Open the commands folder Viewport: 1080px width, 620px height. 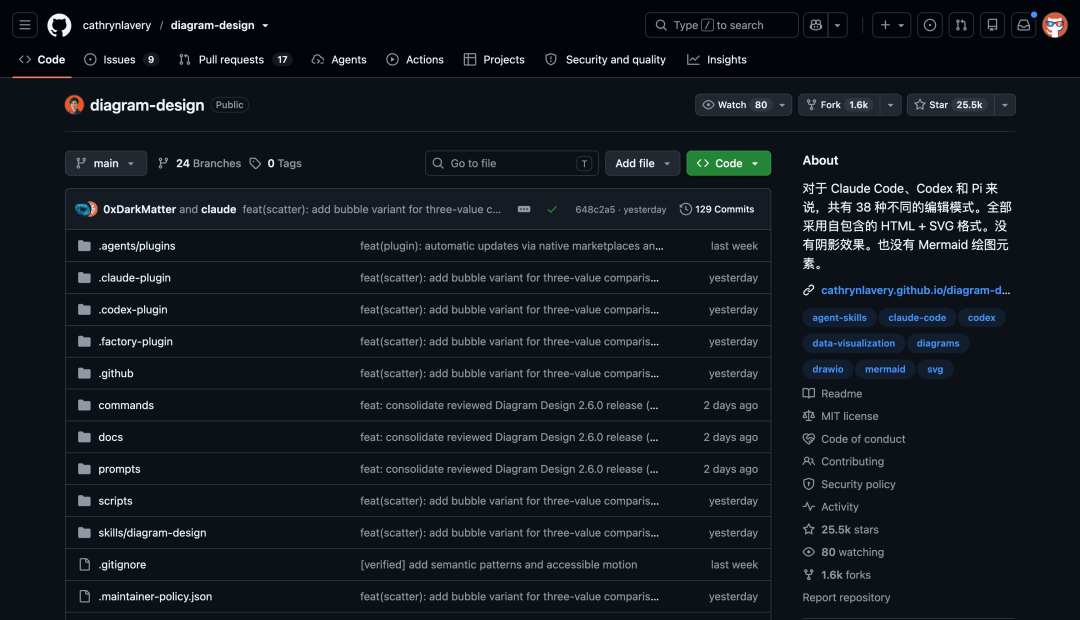(126, 405)
